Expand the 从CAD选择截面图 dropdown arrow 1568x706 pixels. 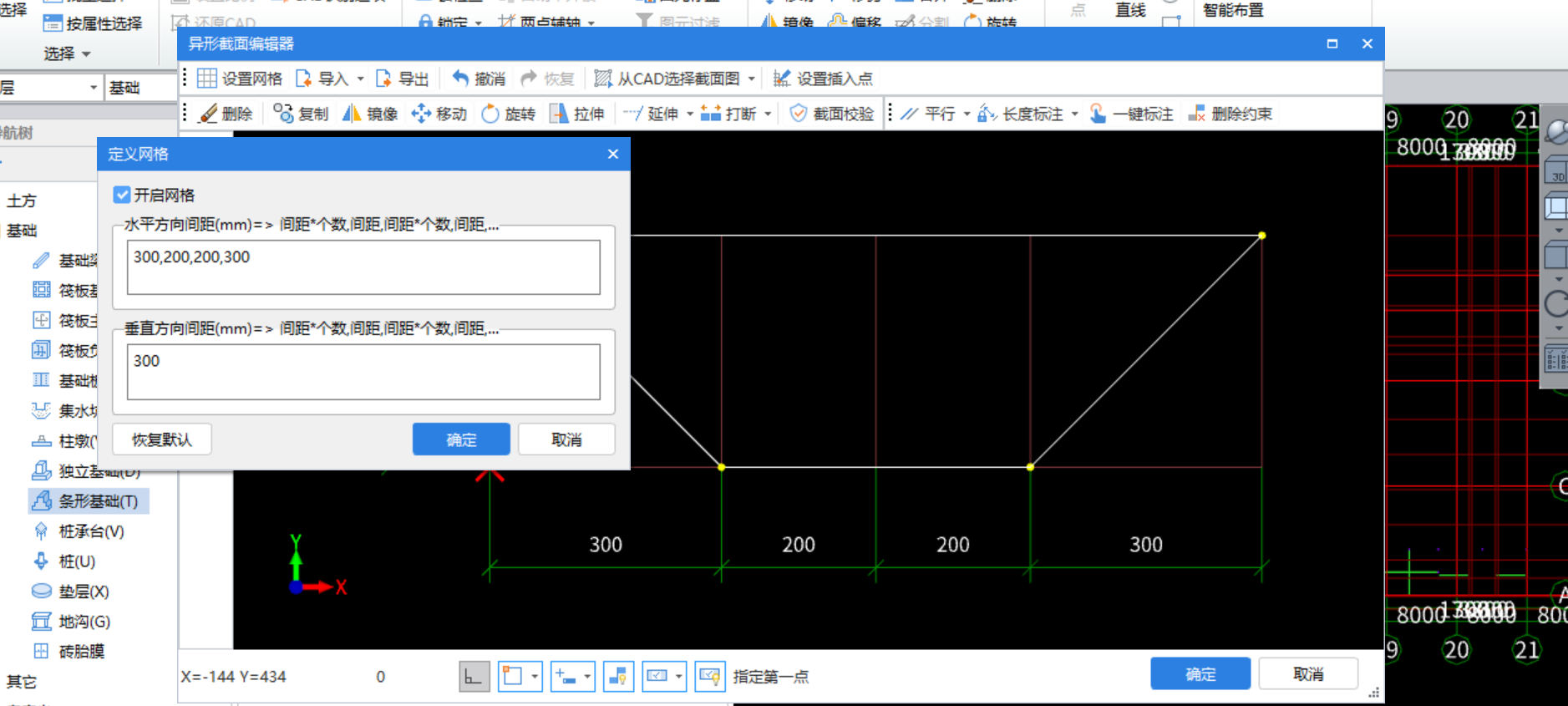[x=752, y=79]
